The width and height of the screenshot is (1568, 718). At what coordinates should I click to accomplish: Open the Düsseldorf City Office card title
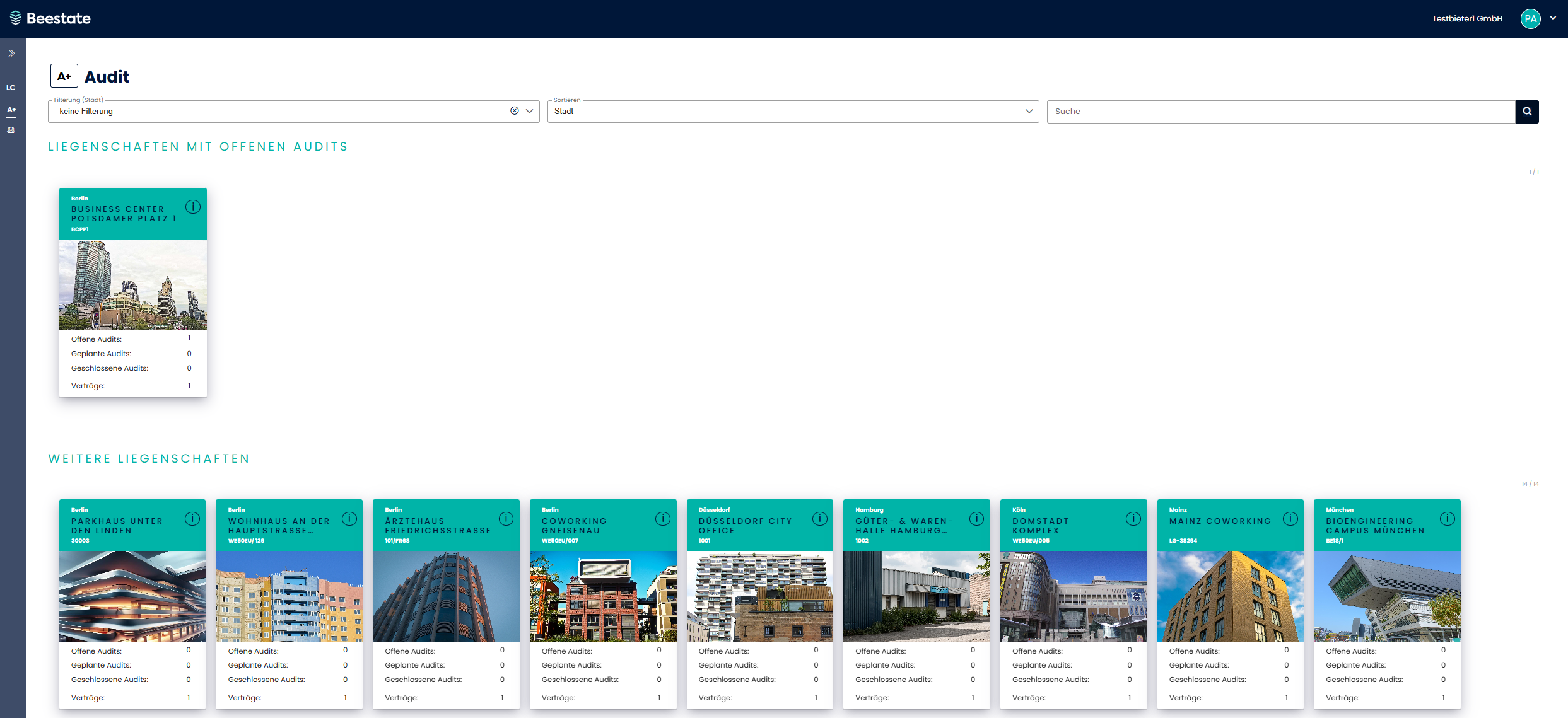pos(745,526)
